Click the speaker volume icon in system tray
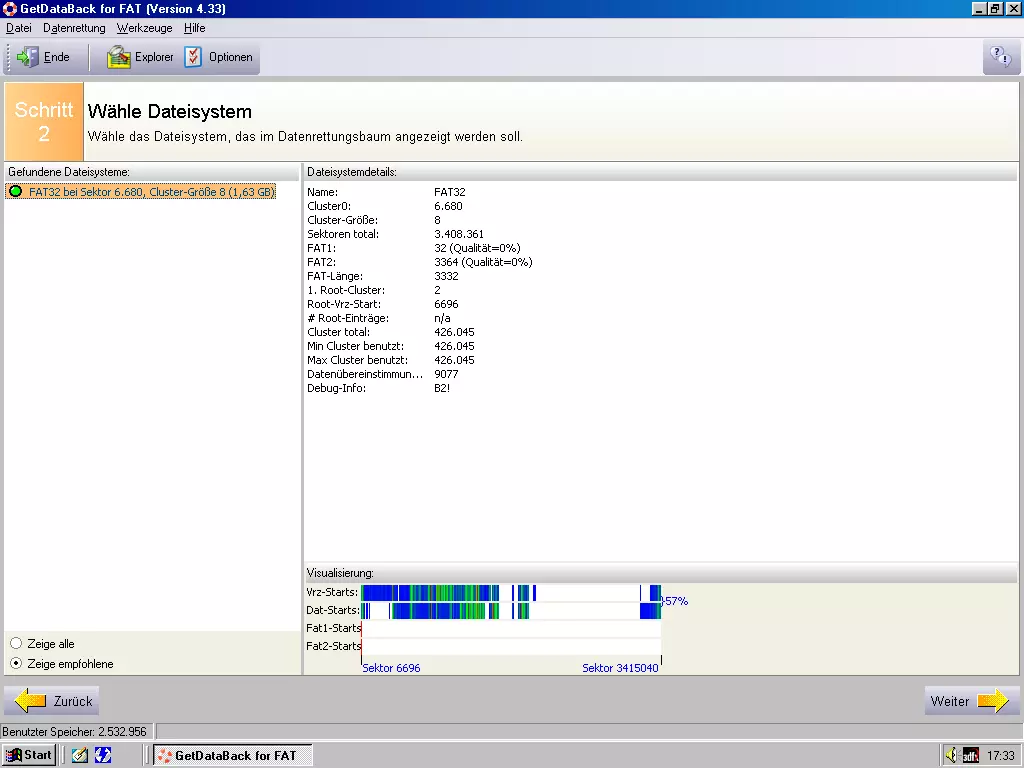 click(x=951, y=755)
